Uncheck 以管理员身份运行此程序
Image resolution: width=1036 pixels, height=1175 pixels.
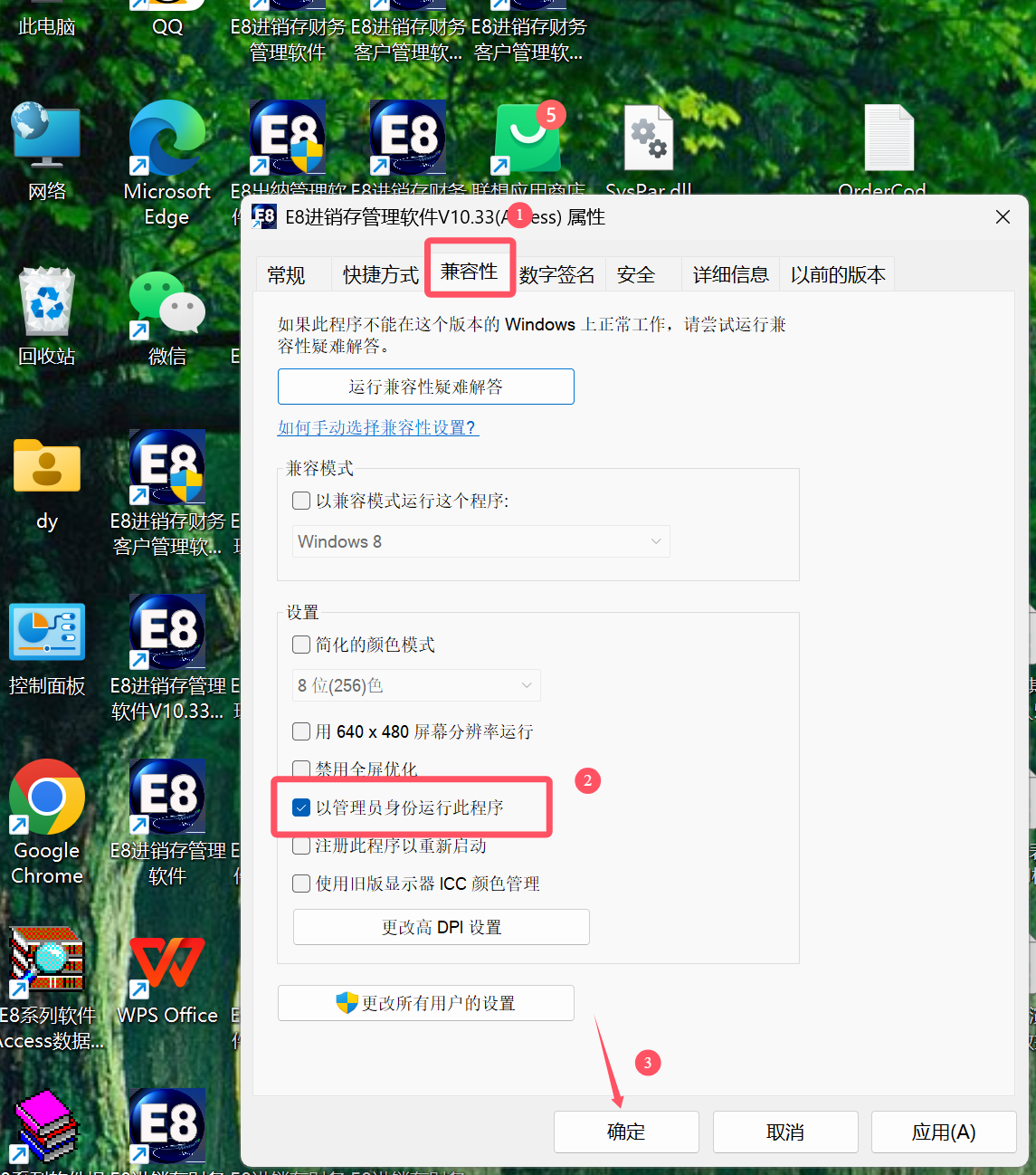tap(301, 807)
